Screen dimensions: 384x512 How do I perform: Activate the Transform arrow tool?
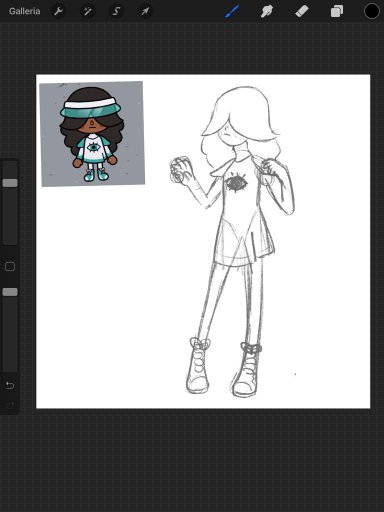point(145,11)
